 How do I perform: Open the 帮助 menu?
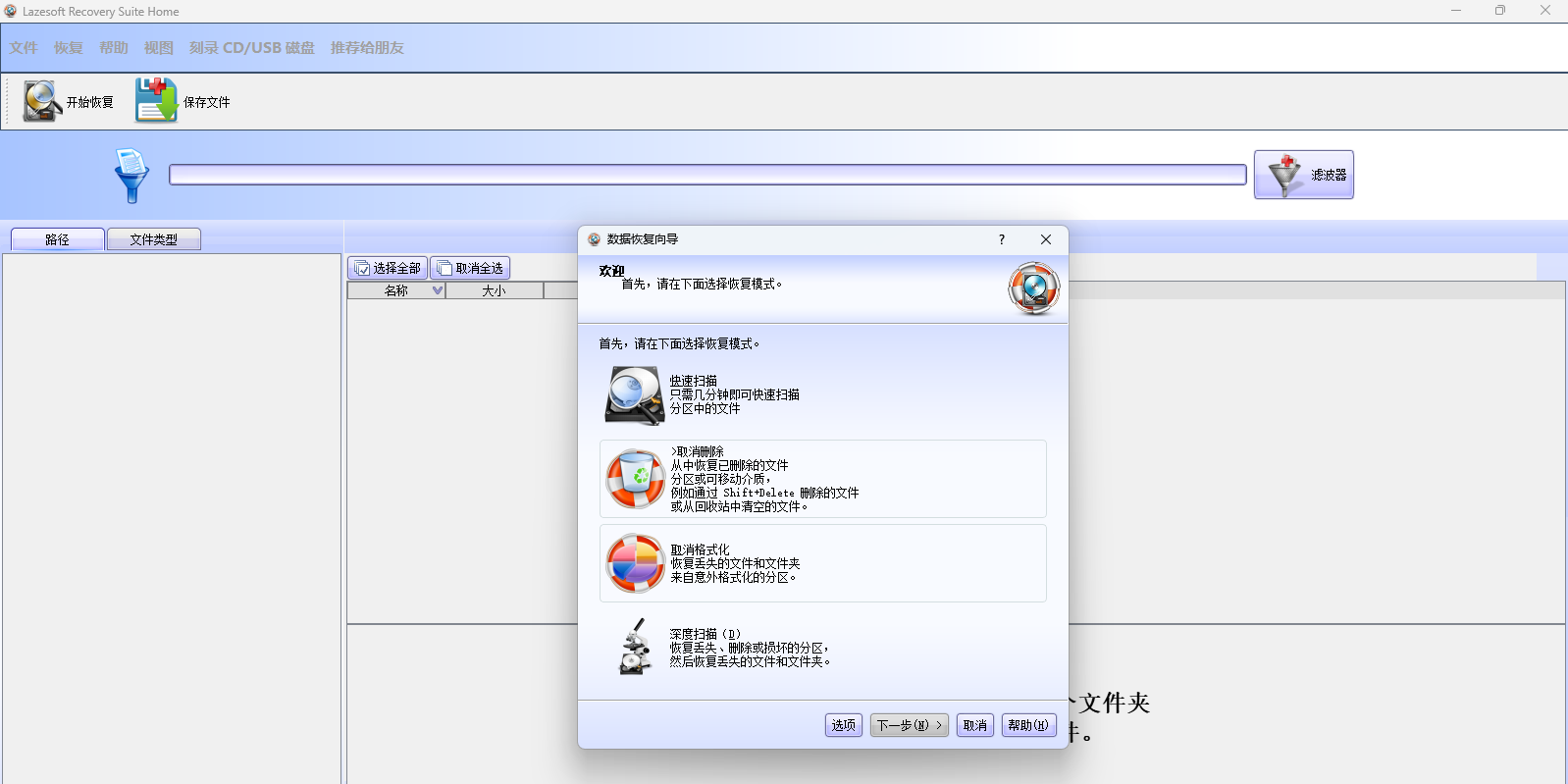(x=114, y=47)
